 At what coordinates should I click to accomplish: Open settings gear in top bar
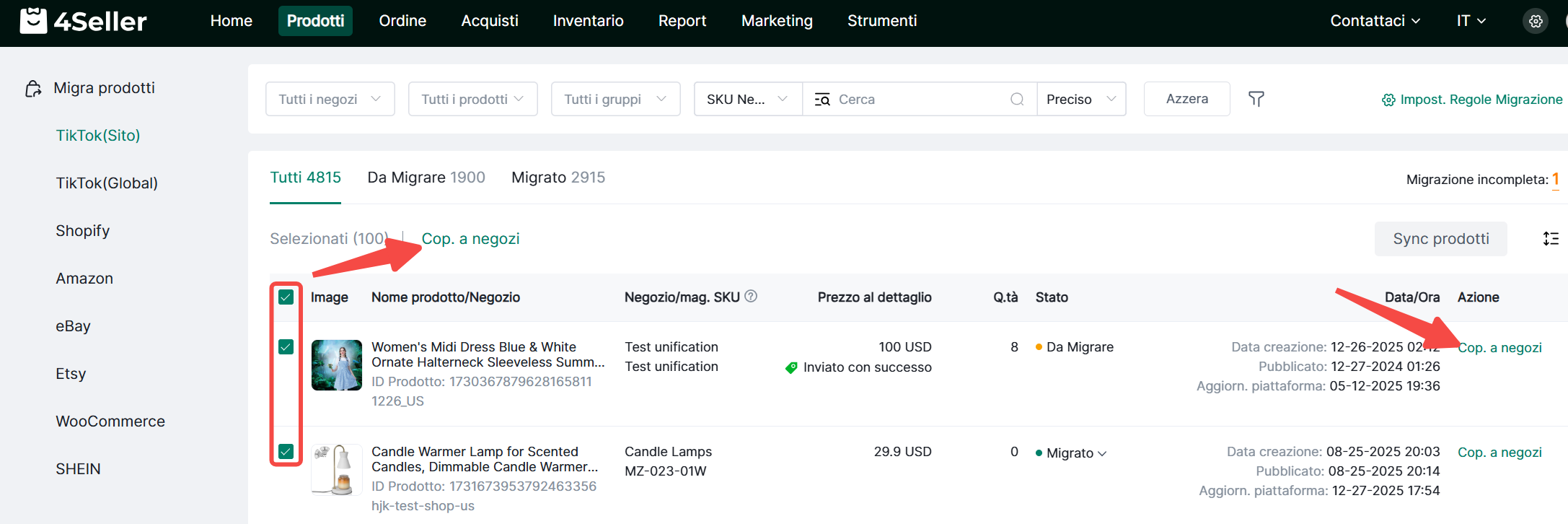pos(1536,21)
